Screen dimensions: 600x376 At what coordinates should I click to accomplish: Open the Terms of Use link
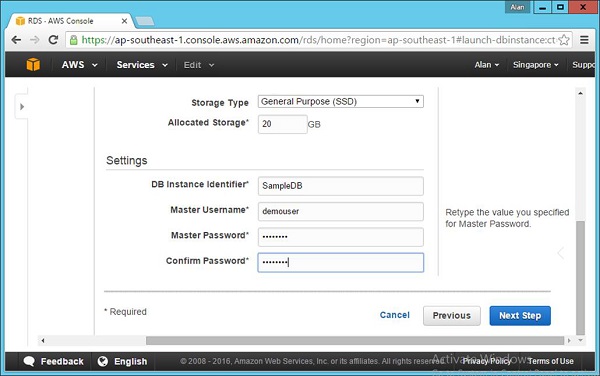point(551,361)
